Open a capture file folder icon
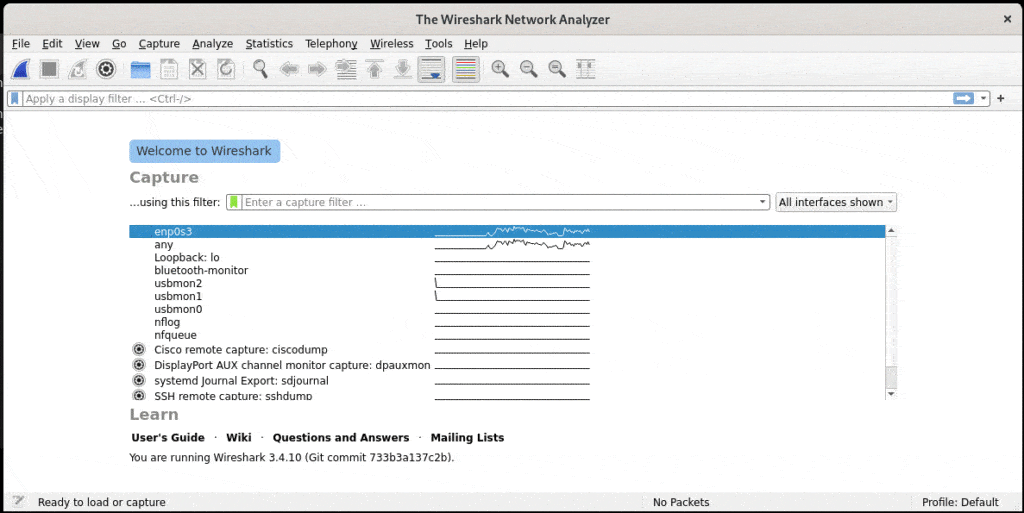Viewport: 1024px width, 513px height. pos(140,69)
